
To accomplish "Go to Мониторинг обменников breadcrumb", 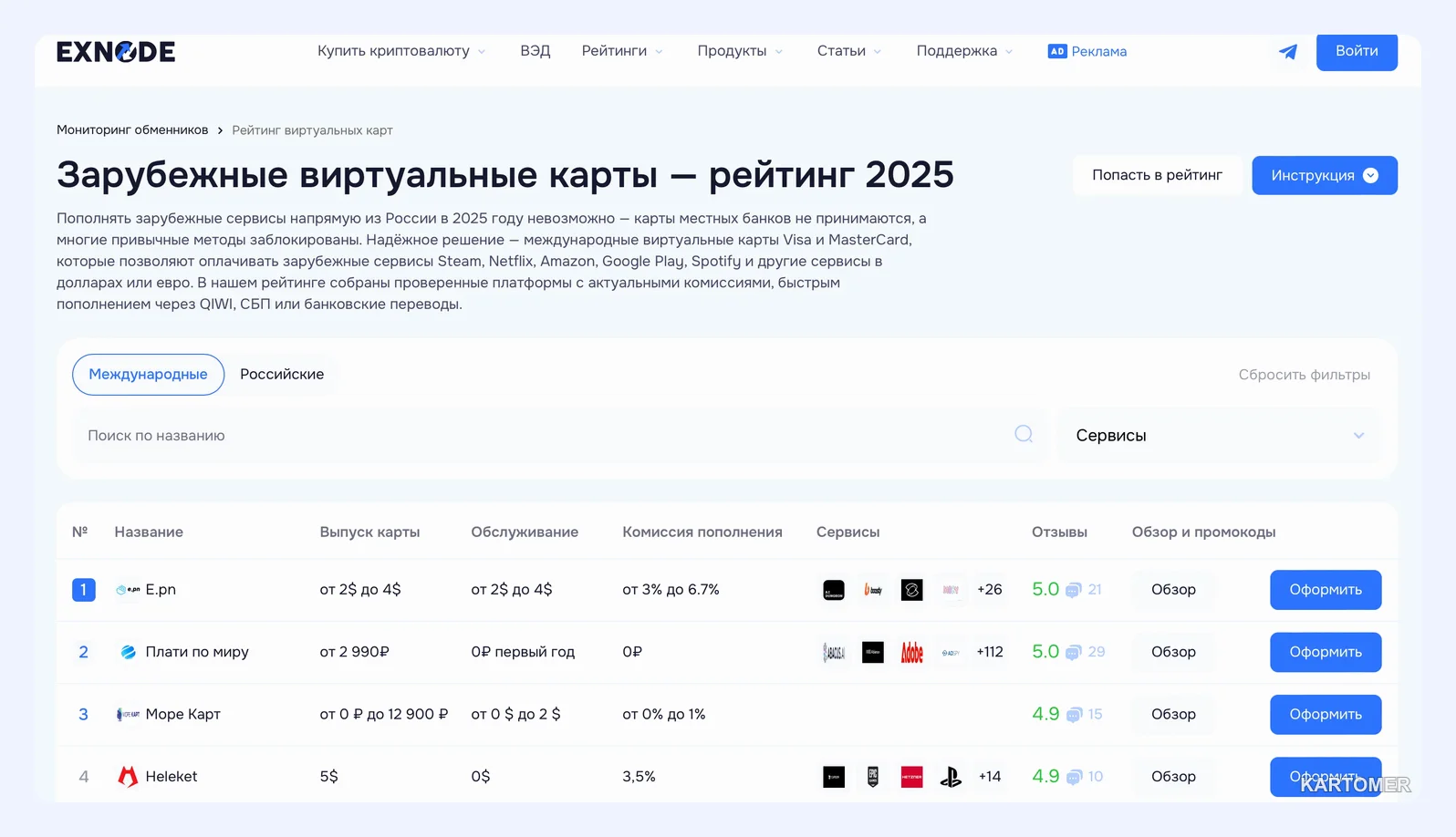I will point(132,129).
